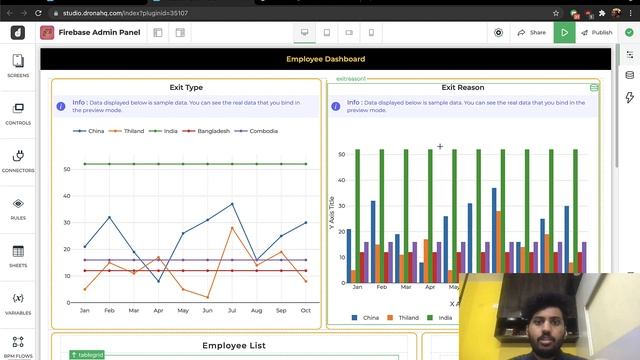Toggle India series in Exit Type legend
The width and height of the screenshot is (640, 360).
(x=163, y=131)
